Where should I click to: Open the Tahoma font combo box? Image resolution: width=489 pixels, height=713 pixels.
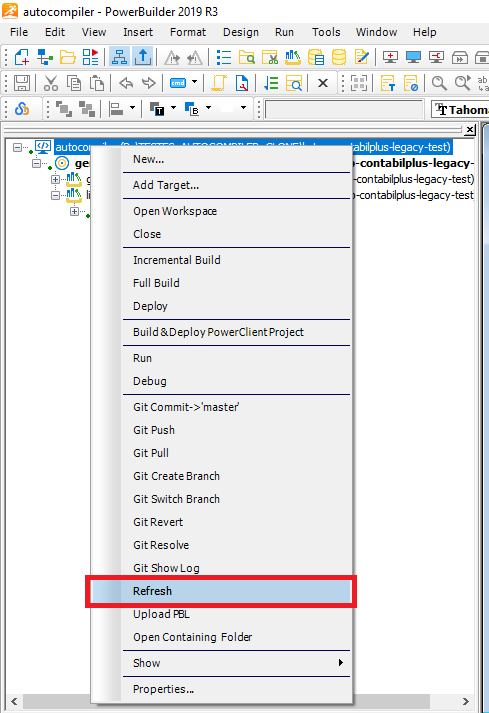click(460, 110)
